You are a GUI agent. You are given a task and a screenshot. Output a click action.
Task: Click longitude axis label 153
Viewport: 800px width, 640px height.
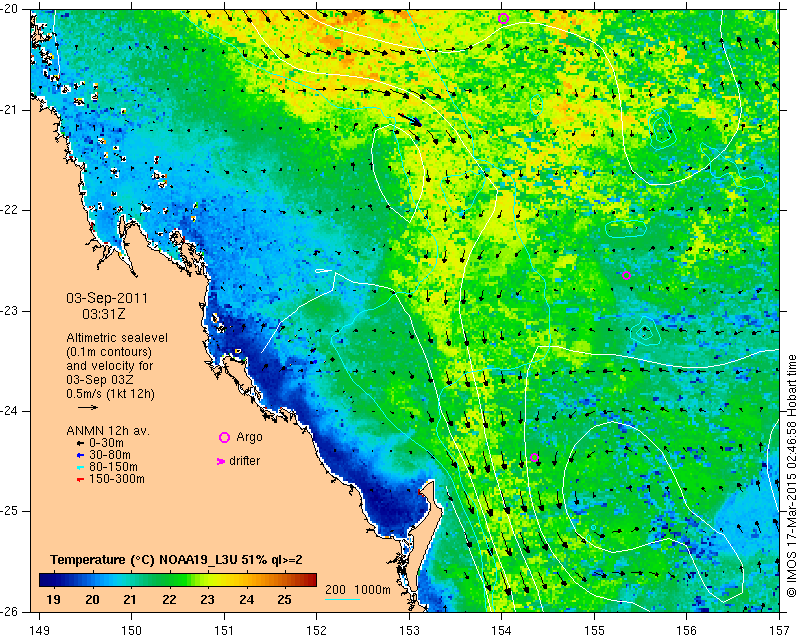(409, 631)
